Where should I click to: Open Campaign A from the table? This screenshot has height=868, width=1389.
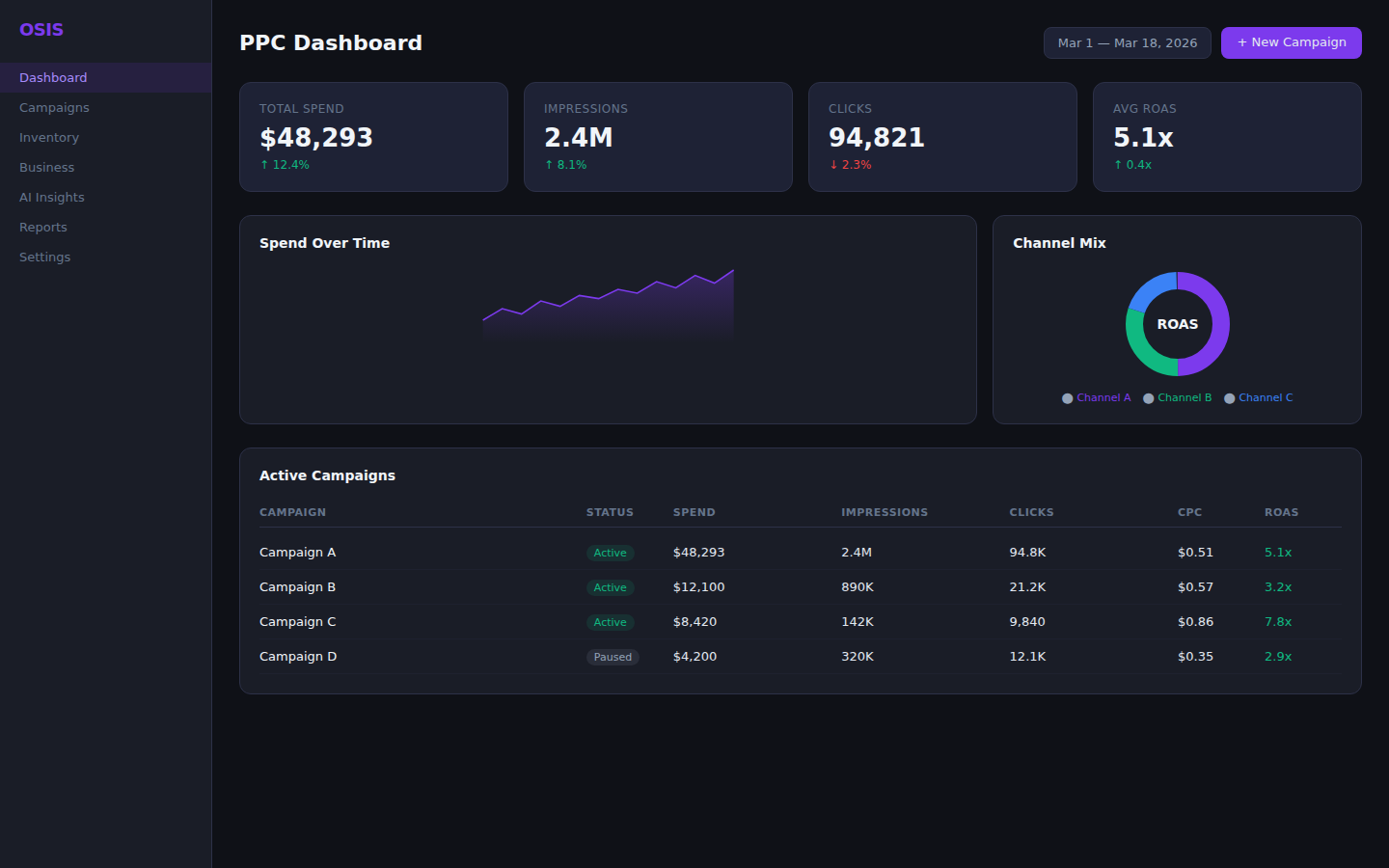[297, 552]
